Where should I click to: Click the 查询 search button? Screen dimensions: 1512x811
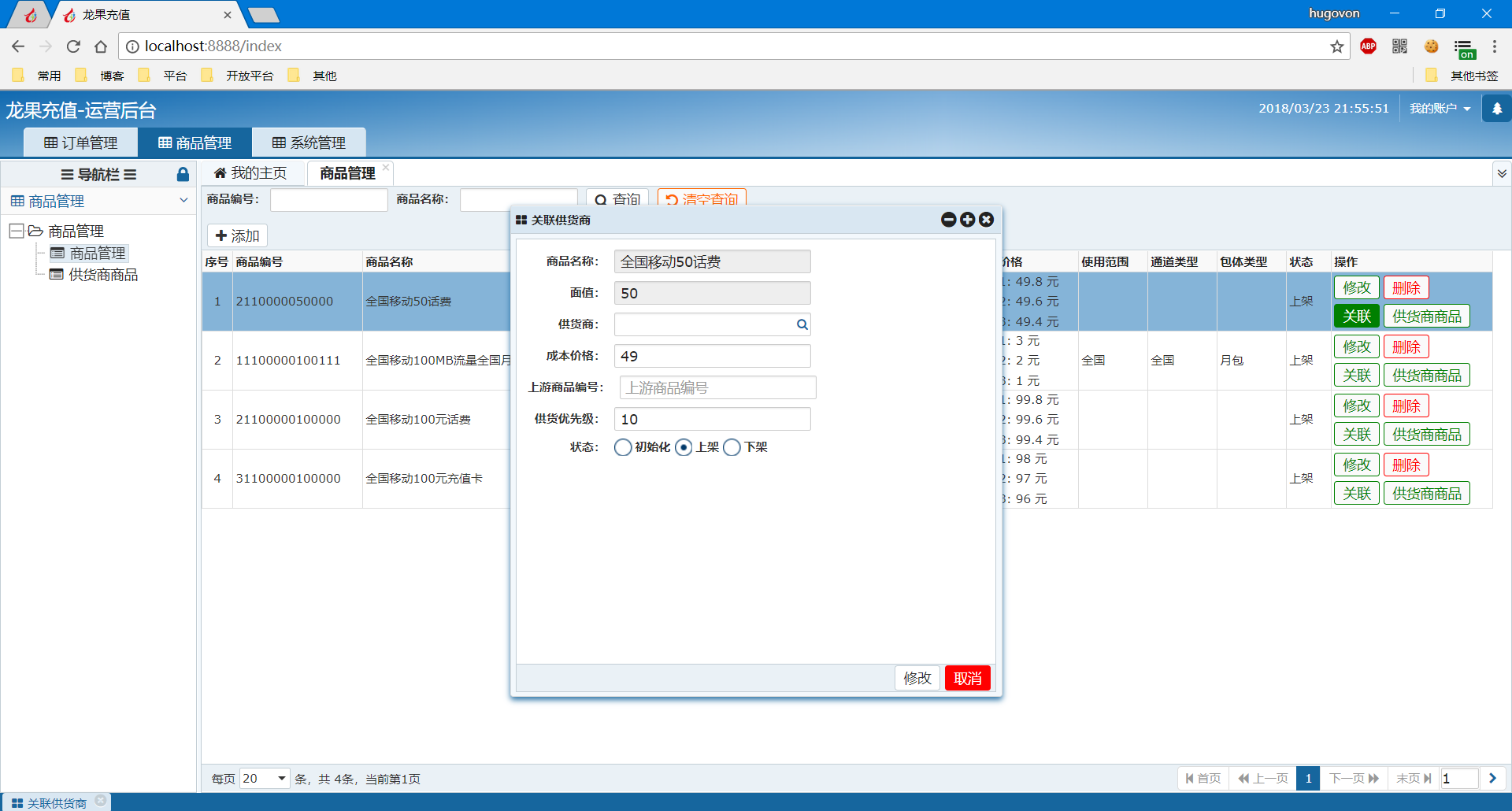pyautogui.click(x=617, y=199)
